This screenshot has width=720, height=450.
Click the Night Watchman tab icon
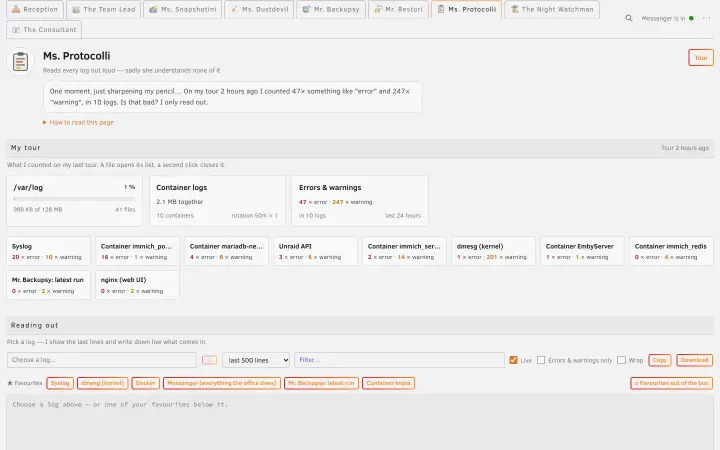click(x=514, y=9)
